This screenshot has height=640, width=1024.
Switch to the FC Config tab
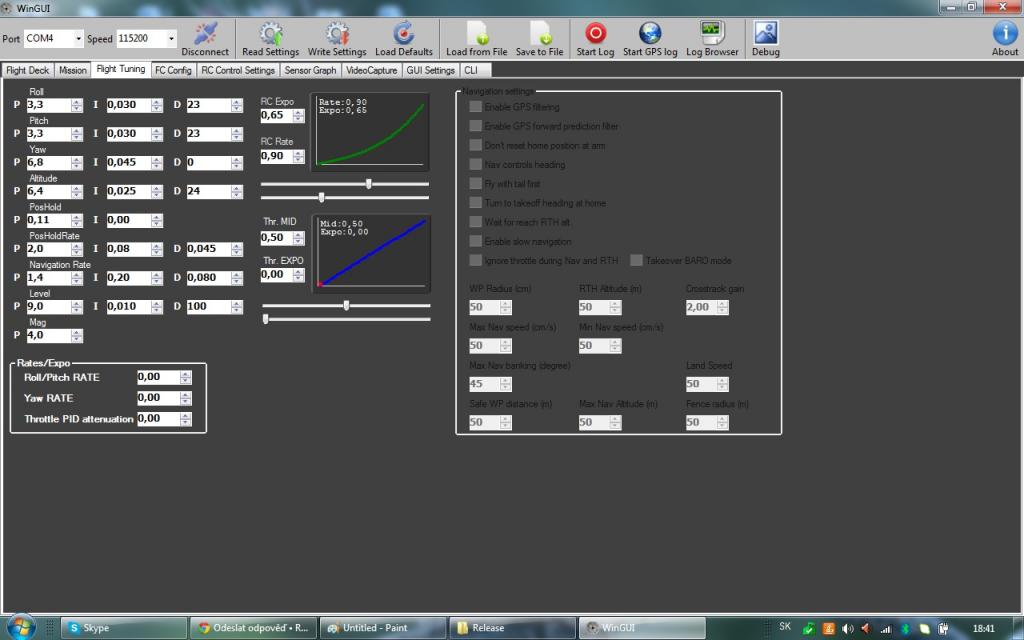click(x=173, y=71)
